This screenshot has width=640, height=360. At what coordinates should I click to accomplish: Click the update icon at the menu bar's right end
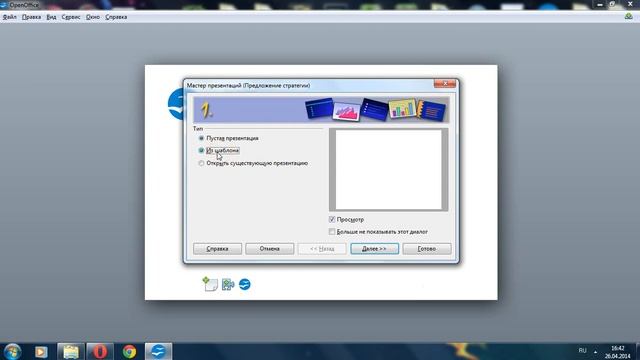(629, 16)
